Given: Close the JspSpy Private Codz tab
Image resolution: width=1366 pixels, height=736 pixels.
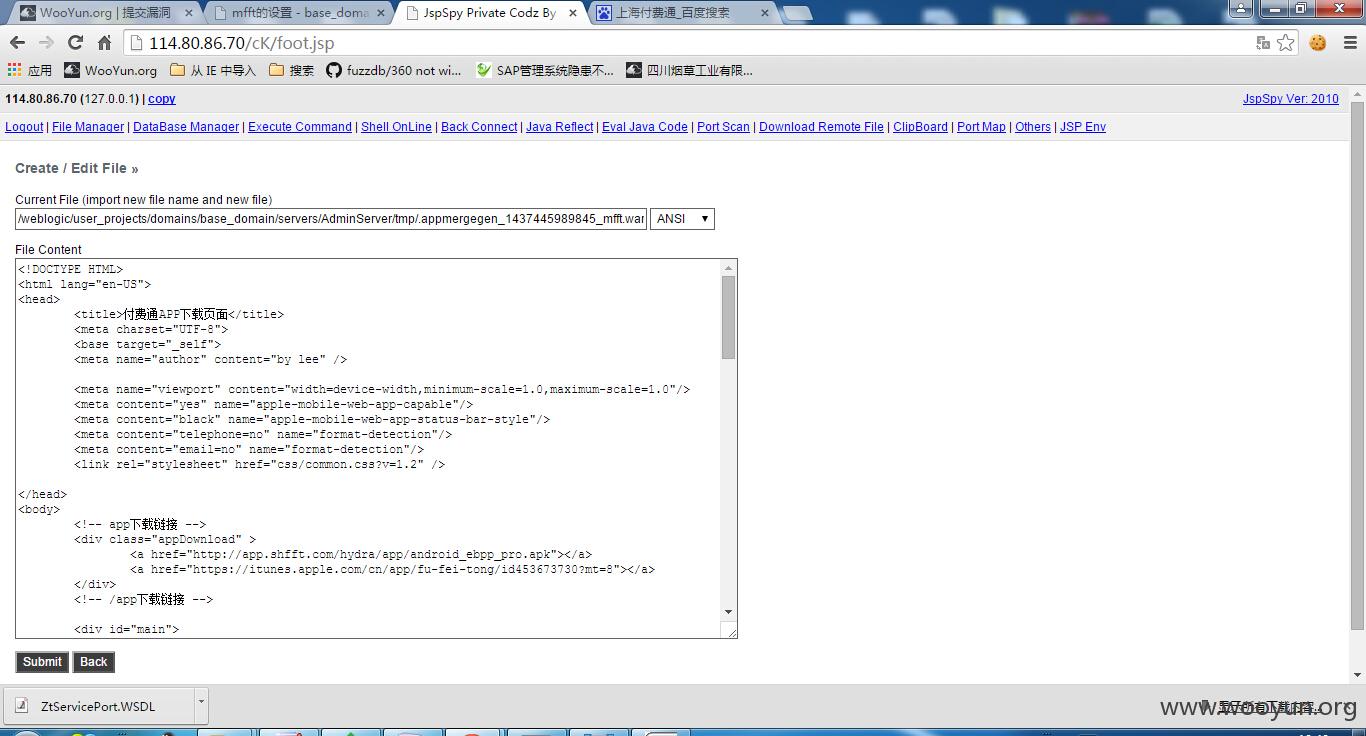Looking at the screenshot, I should (572, 13).
